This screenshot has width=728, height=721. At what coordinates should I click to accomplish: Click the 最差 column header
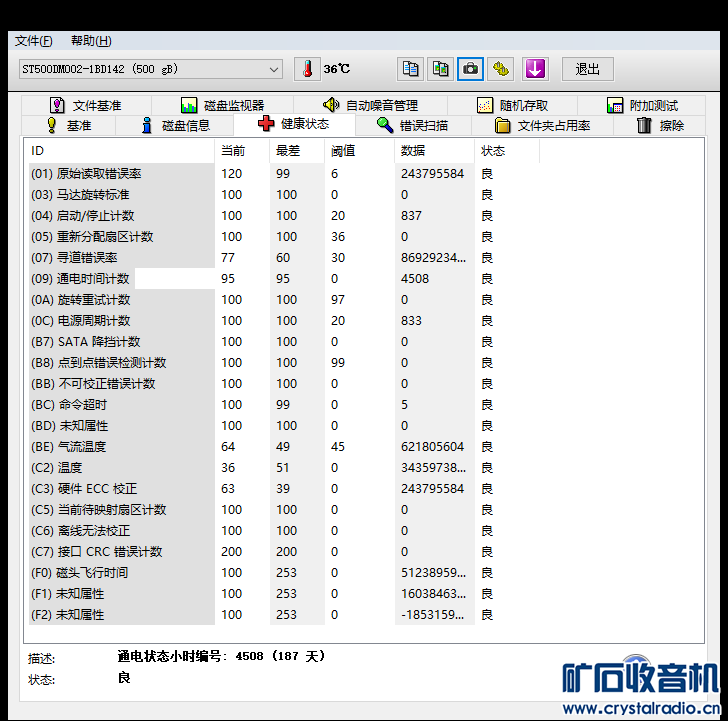(297, 151)
